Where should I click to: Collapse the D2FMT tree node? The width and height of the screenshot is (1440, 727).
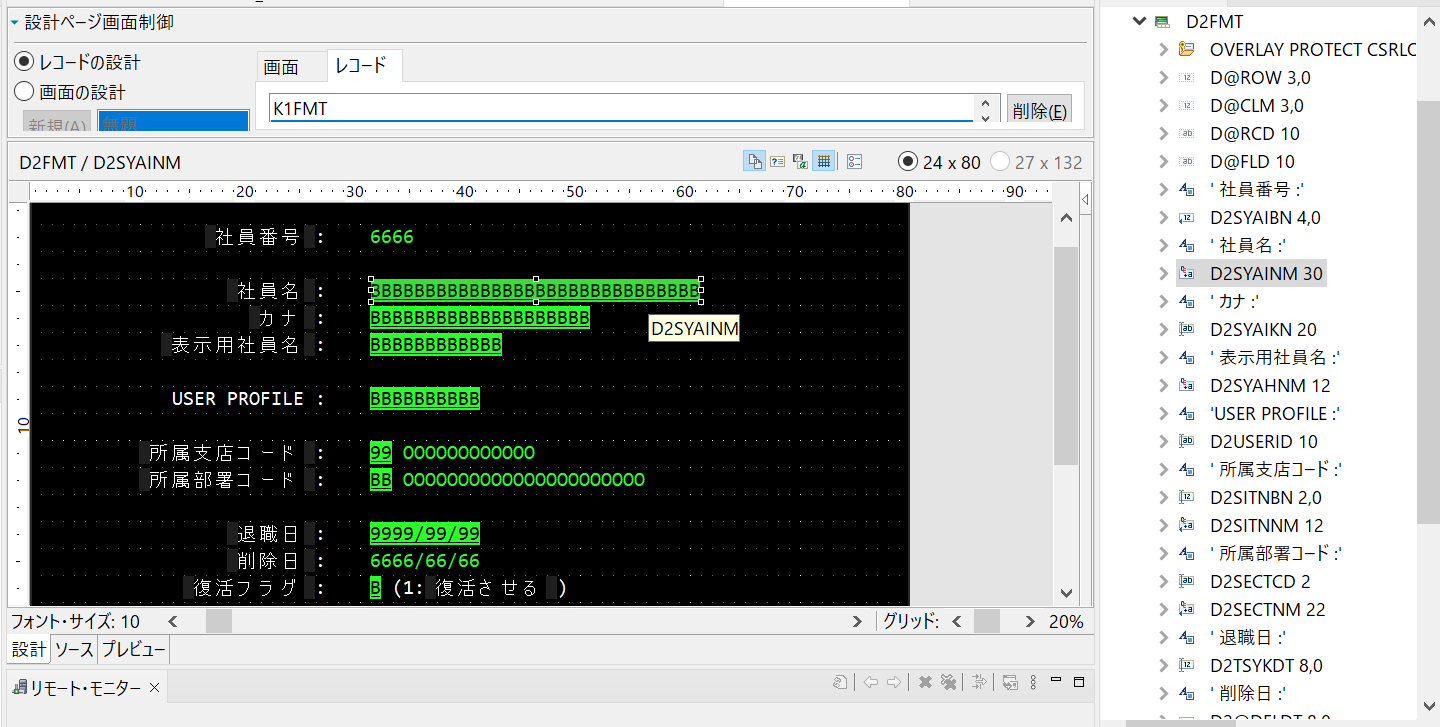tap(1138, 21)
